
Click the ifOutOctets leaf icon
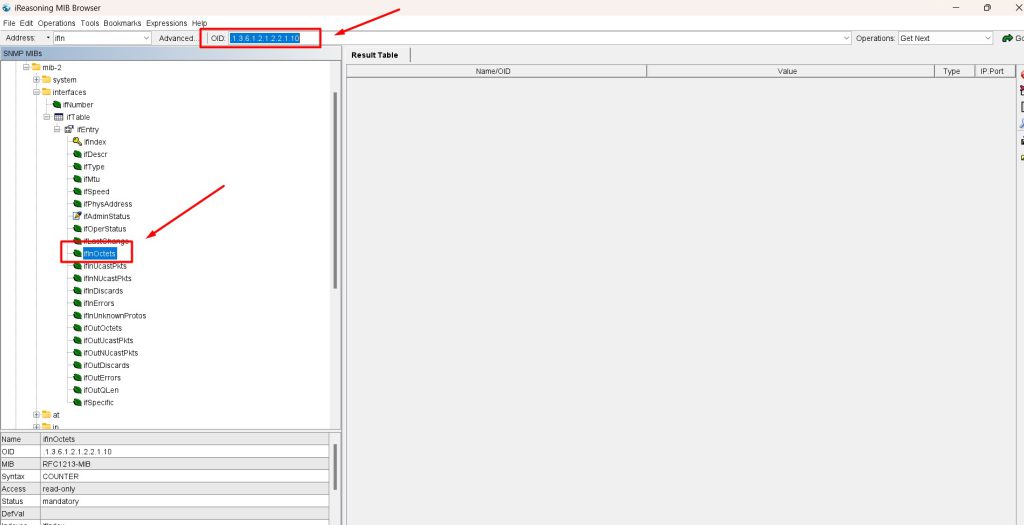76,328
